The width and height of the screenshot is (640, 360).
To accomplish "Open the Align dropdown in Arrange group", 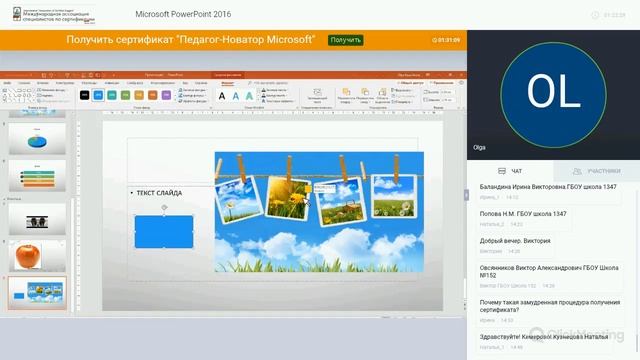I will pos(402,90).
